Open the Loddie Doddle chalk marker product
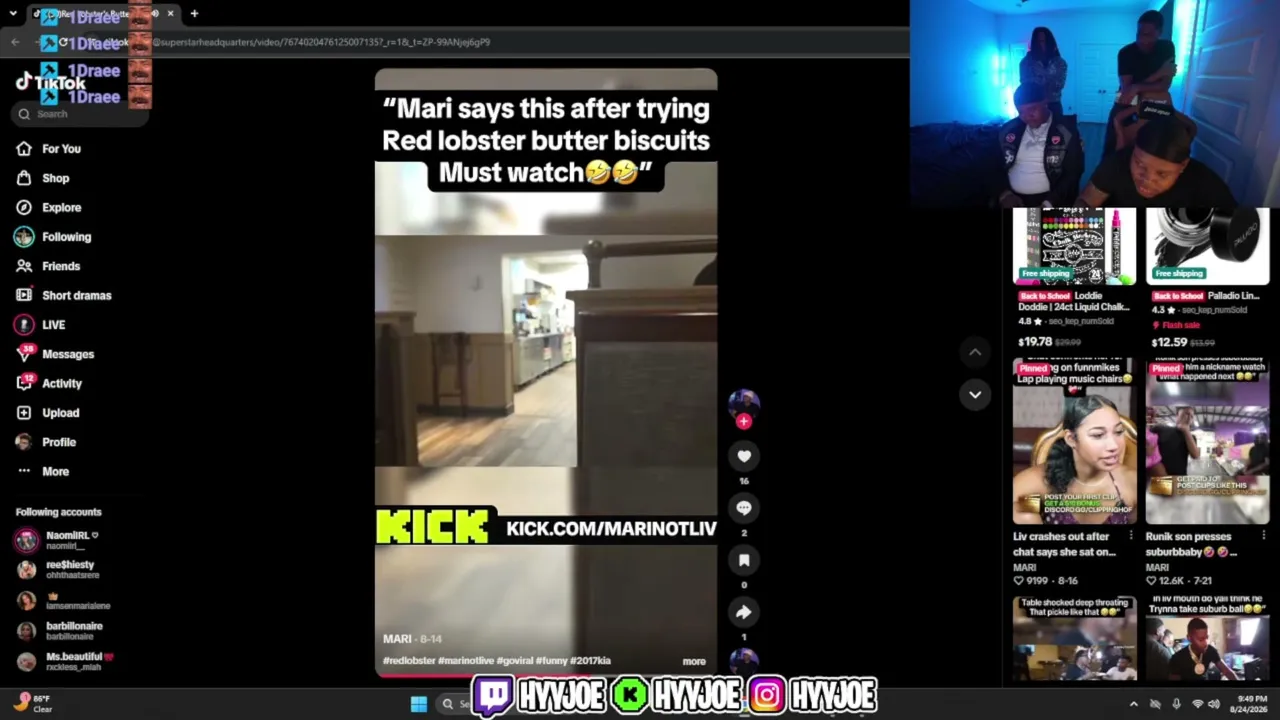This screenshot has width=1280, height=720. (x=1074, y=279)
